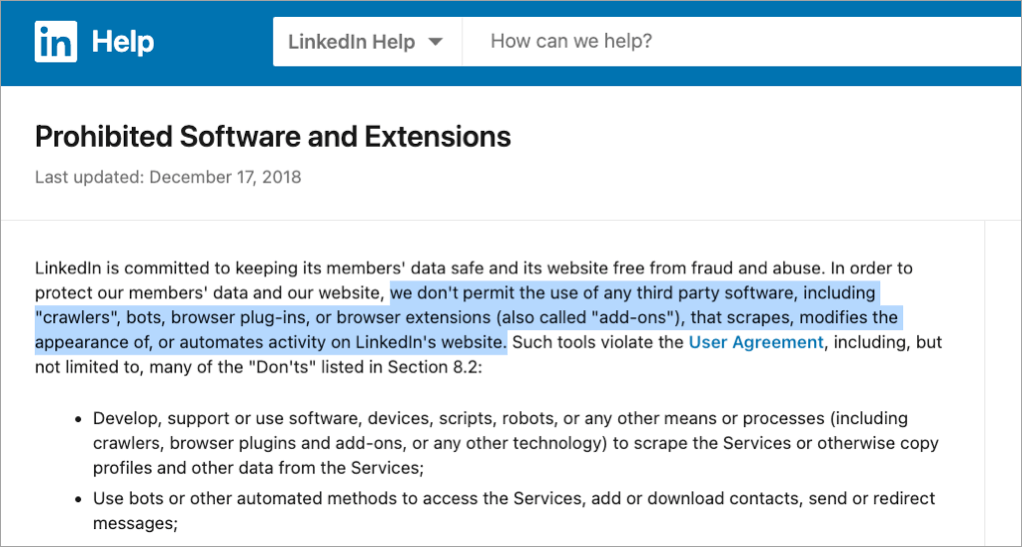The image size is (1022, 547).
Task: Click the LinkedIn "in" logo icon
Action: click(x=56, y=42)
